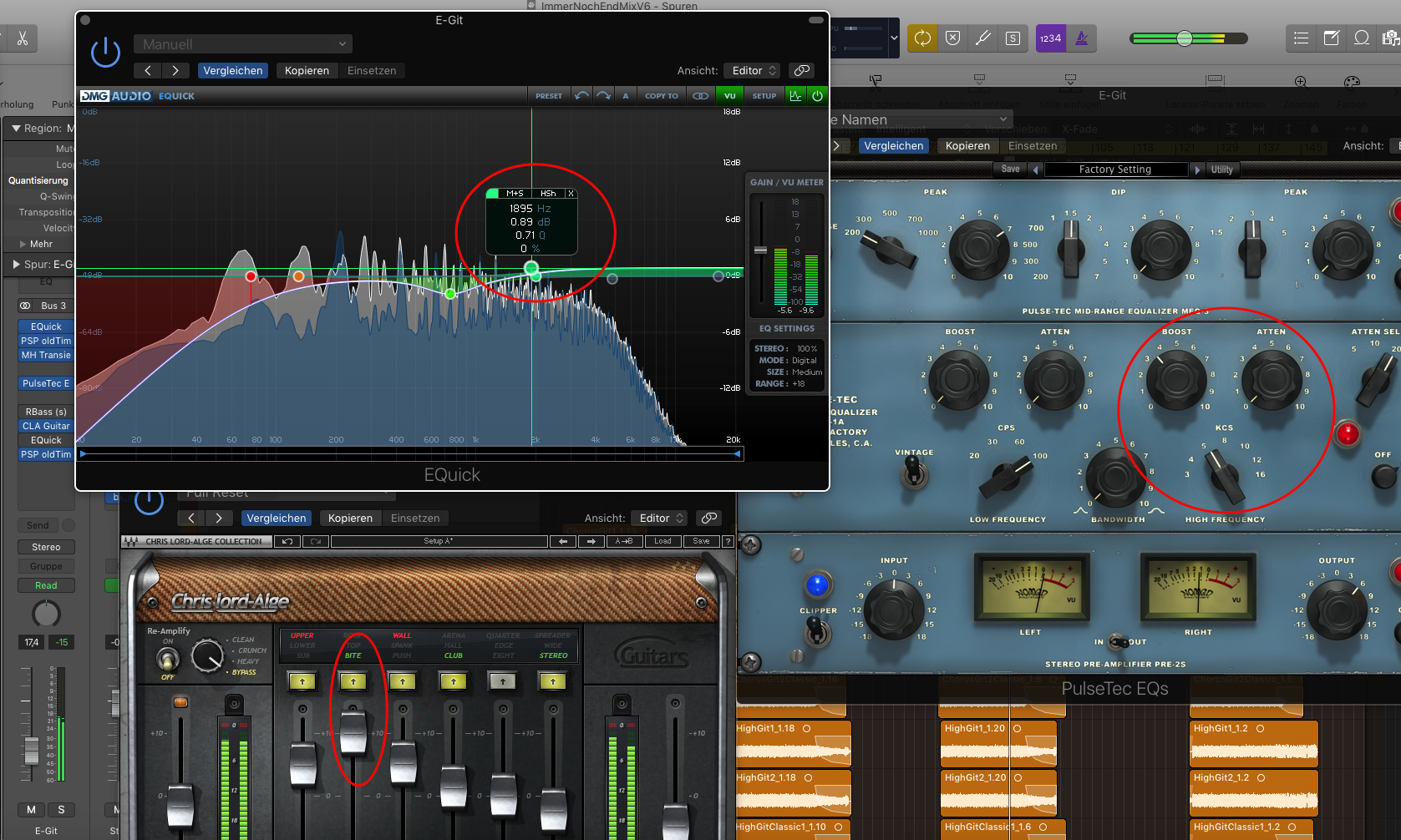This screenshot has height=840, width=1401.
Task: Select the A state button in EQuick
Action: pyautogui.click(x=626, y=96)
